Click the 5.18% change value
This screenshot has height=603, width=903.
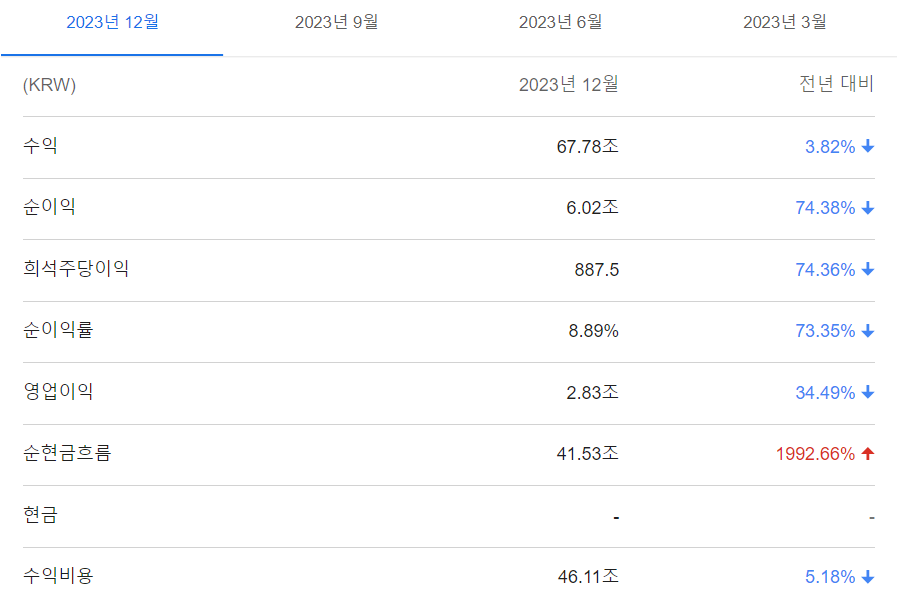click(830, 577)
